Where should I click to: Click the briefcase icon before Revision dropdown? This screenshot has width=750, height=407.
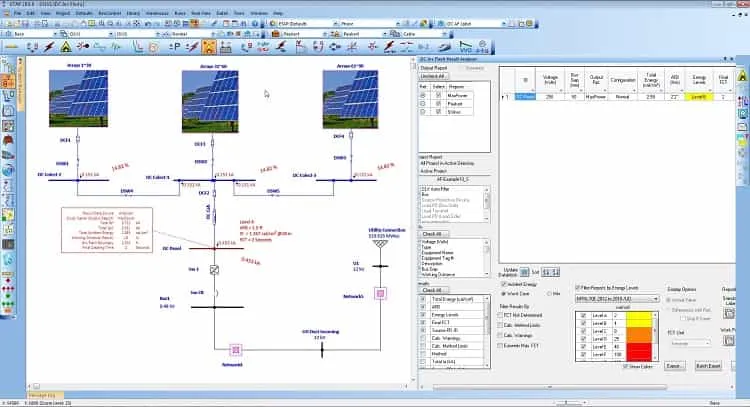(x=276, y=34)
